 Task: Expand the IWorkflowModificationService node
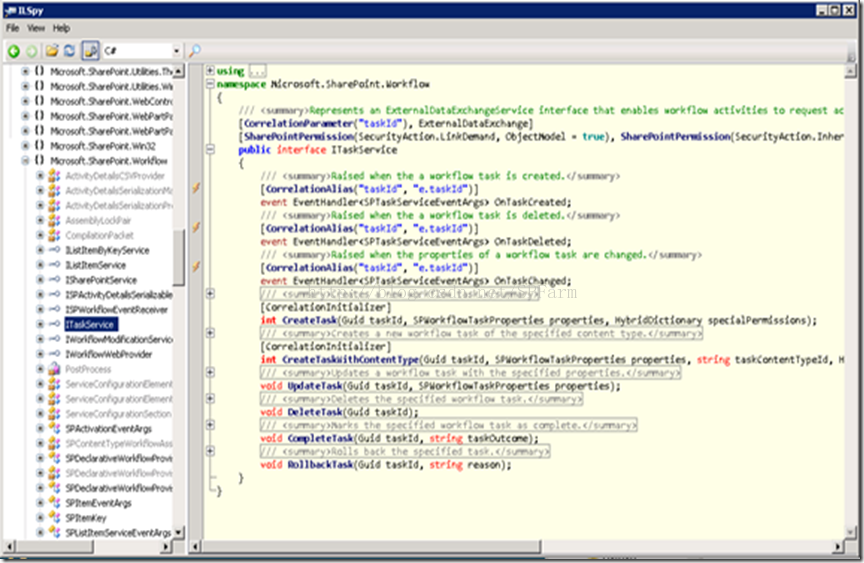point(40,339)
